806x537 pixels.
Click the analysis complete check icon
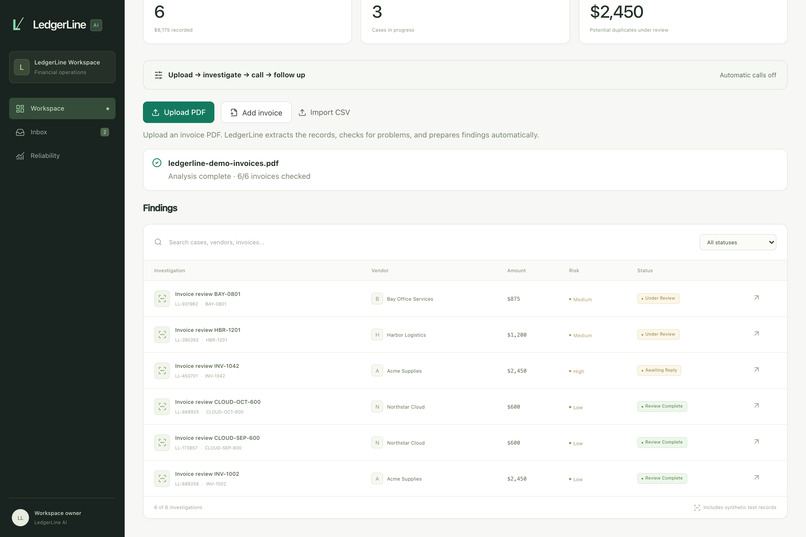[x=157, y=163]
